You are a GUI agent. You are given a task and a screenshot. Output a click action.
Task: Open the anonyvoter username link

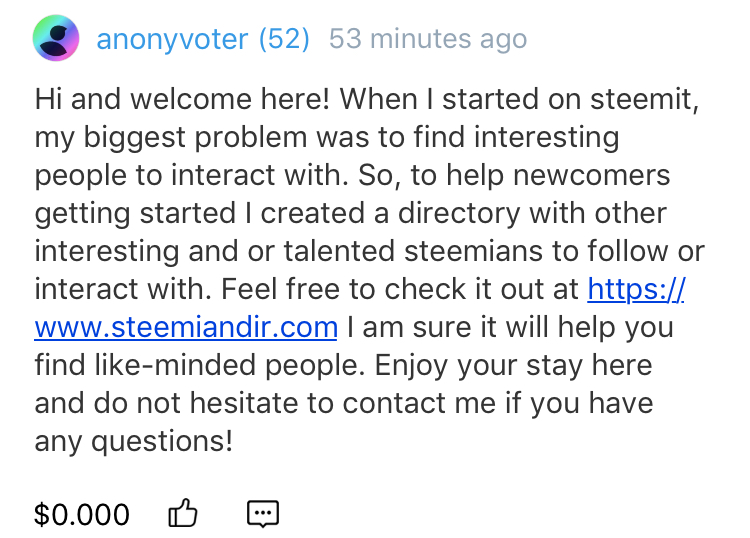point(172,40)
